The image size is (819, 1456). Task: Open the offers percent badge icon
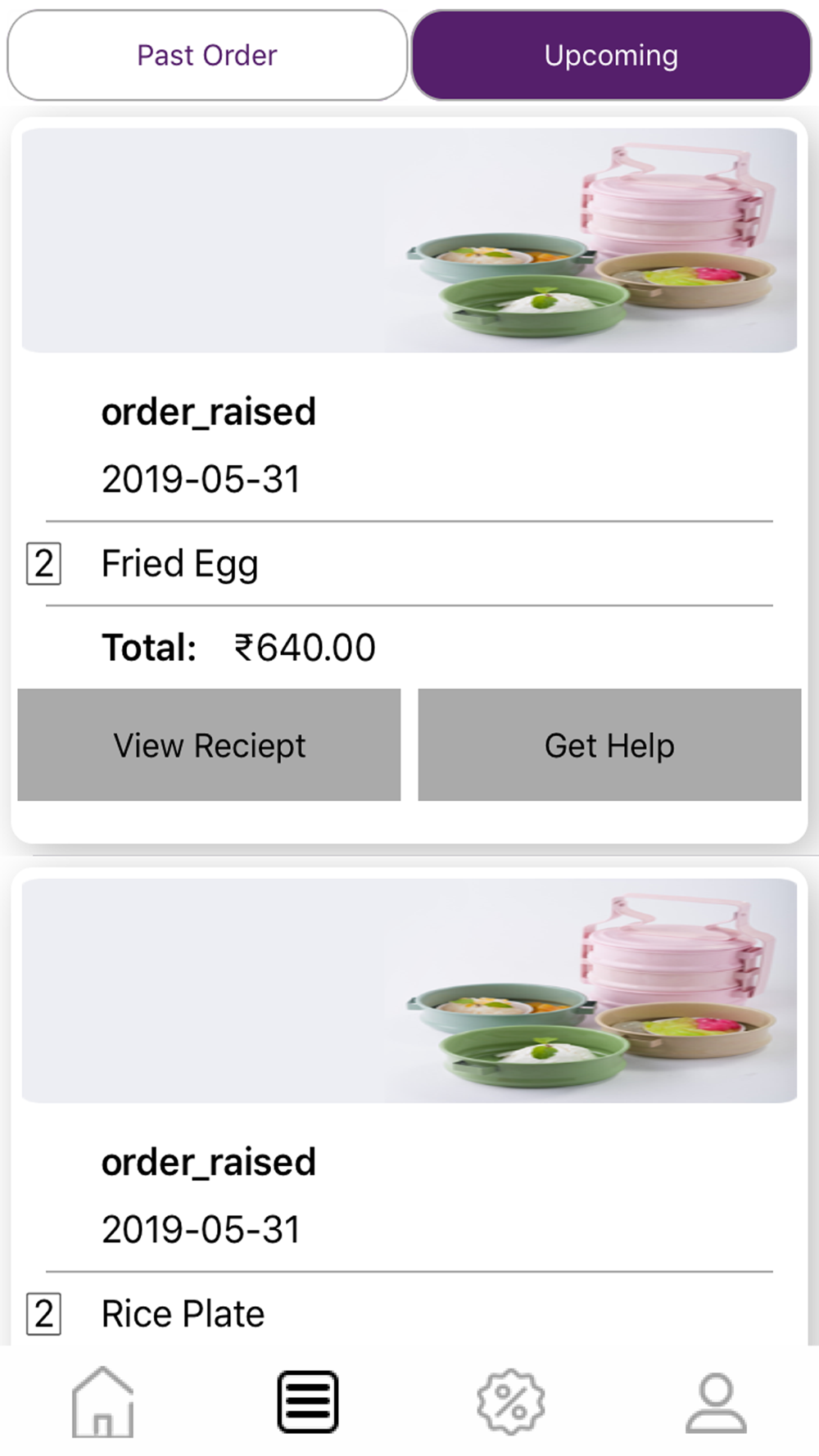coord(511,1401)
